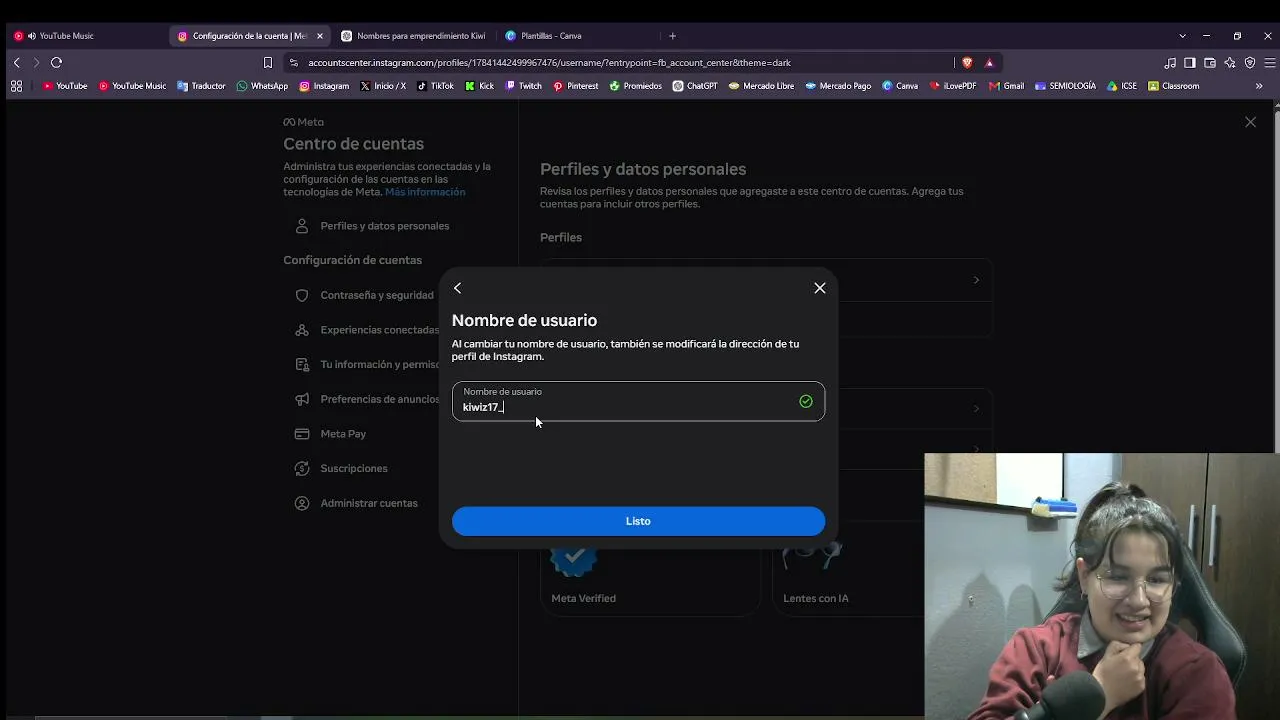Open the Promiedos bookmark
1280x720 pixels.
point(635,86)
